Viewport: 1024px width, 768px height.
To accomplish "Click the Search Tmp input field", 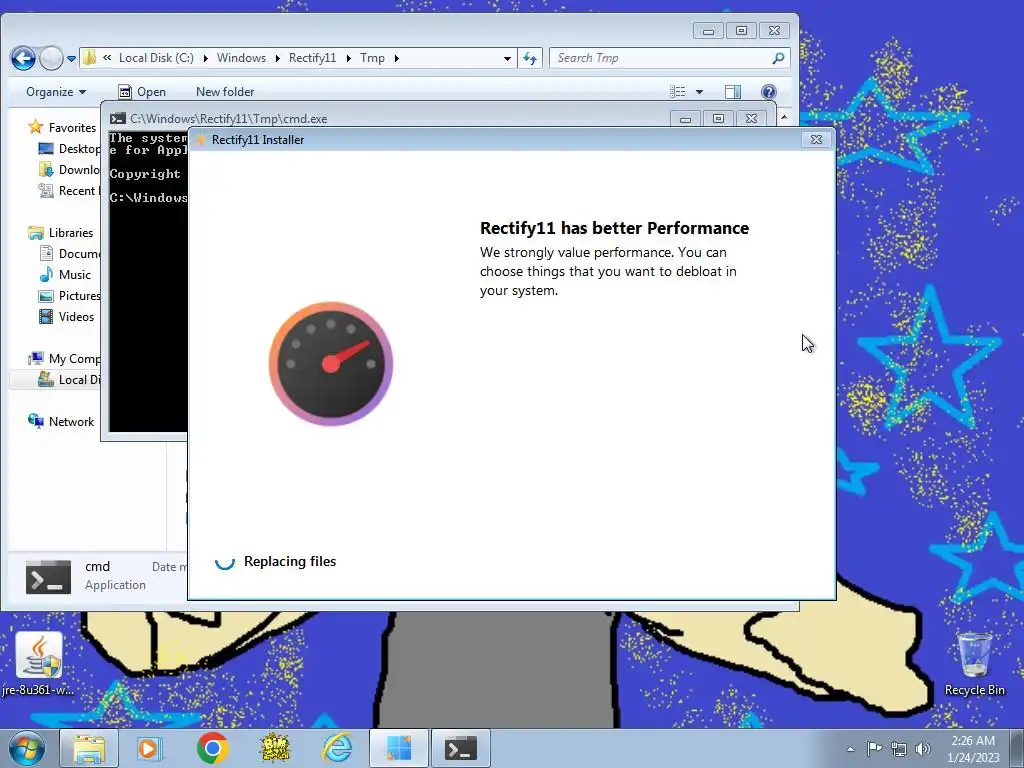I will tap(661, 58).
